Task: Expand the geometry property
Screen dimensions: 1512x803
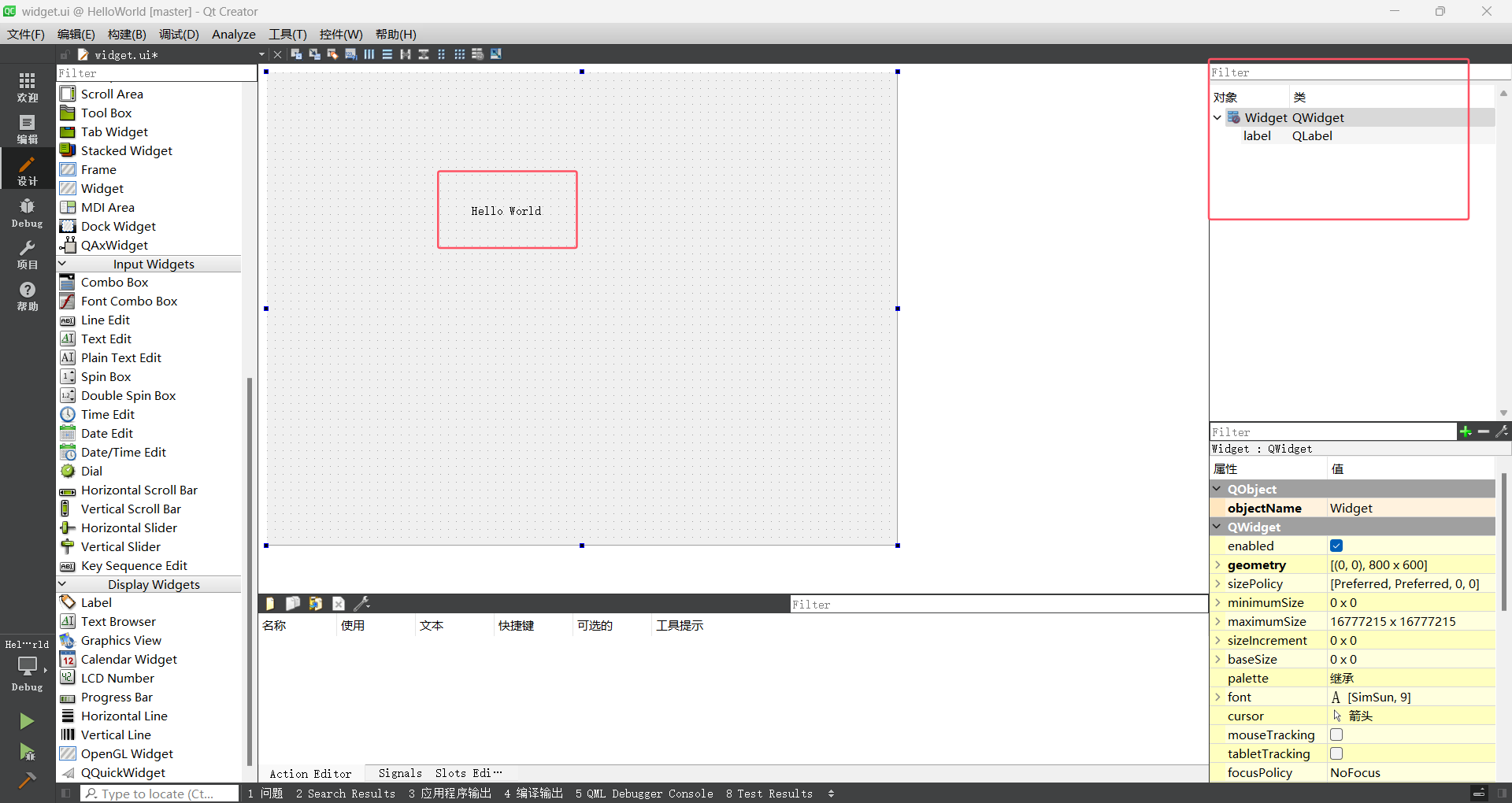Action: pyautogui.click(x=1217, y=564)
